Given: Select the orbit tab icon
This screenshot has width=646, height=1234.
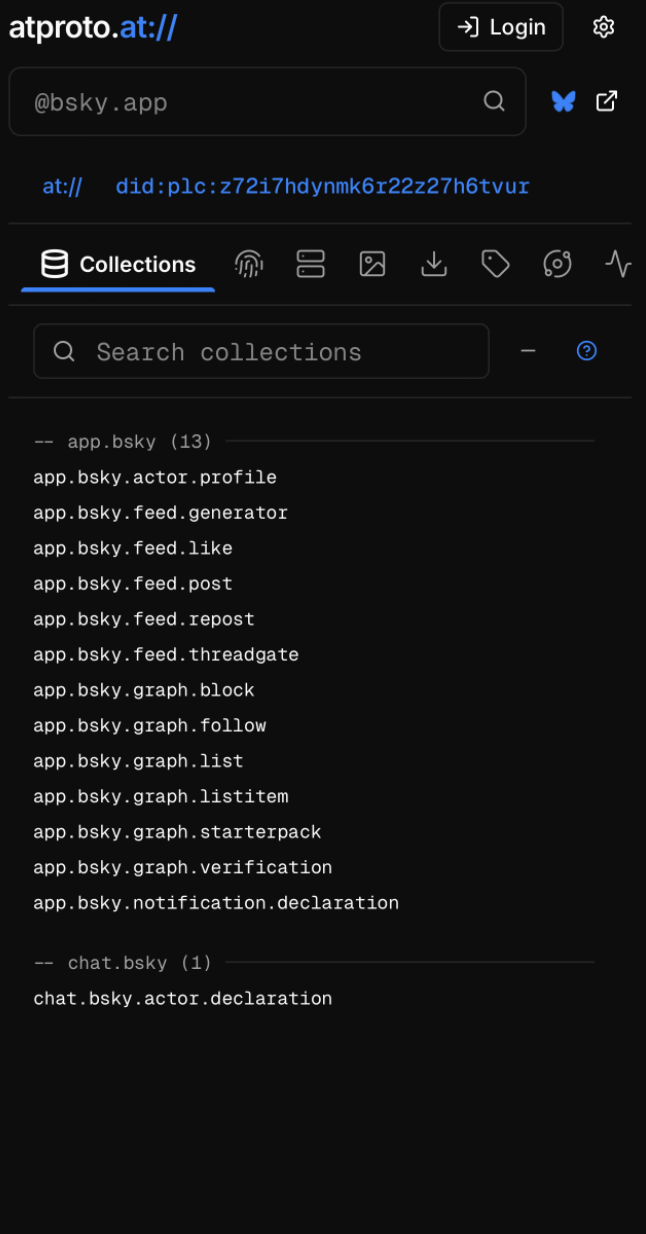Looking at the screenshot, I should tap(557, 264).
